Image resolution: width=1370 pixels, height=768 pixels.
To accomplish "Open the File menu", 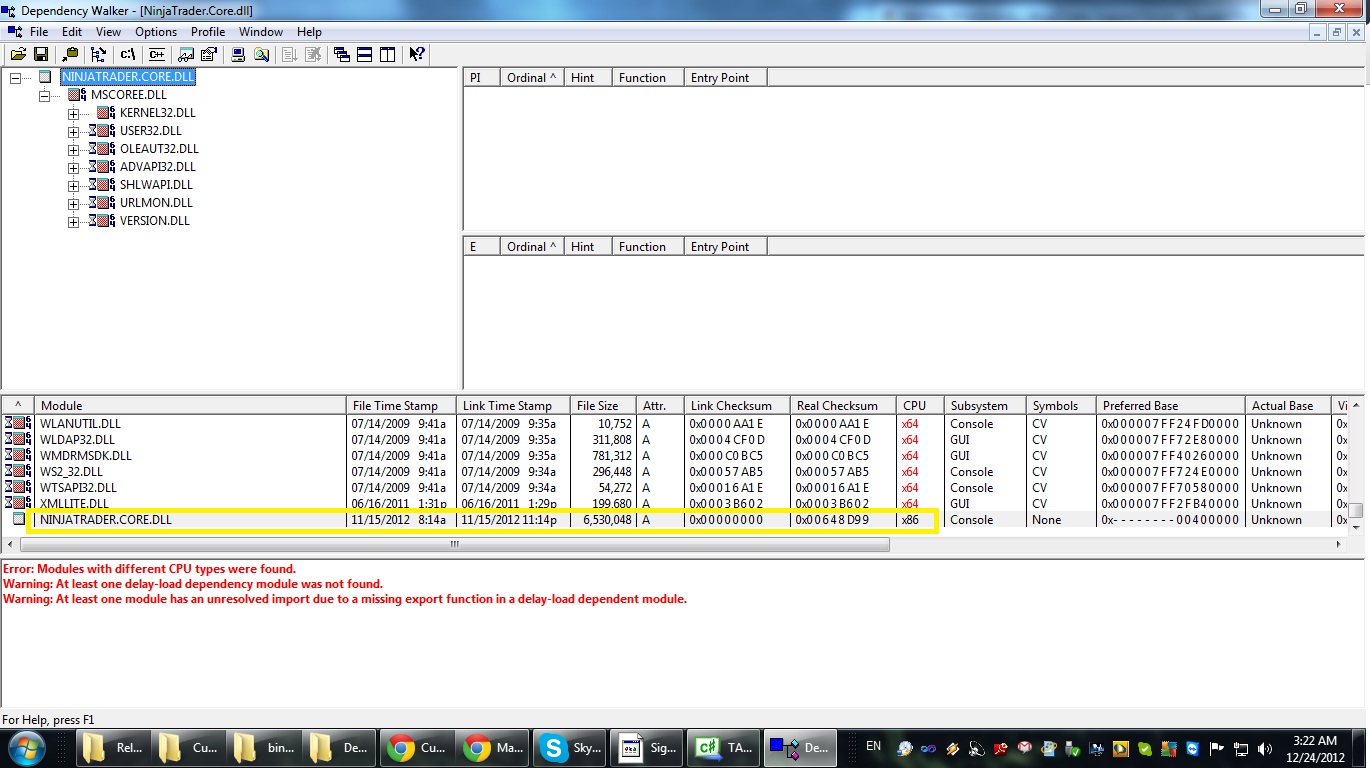I will 39,32.
